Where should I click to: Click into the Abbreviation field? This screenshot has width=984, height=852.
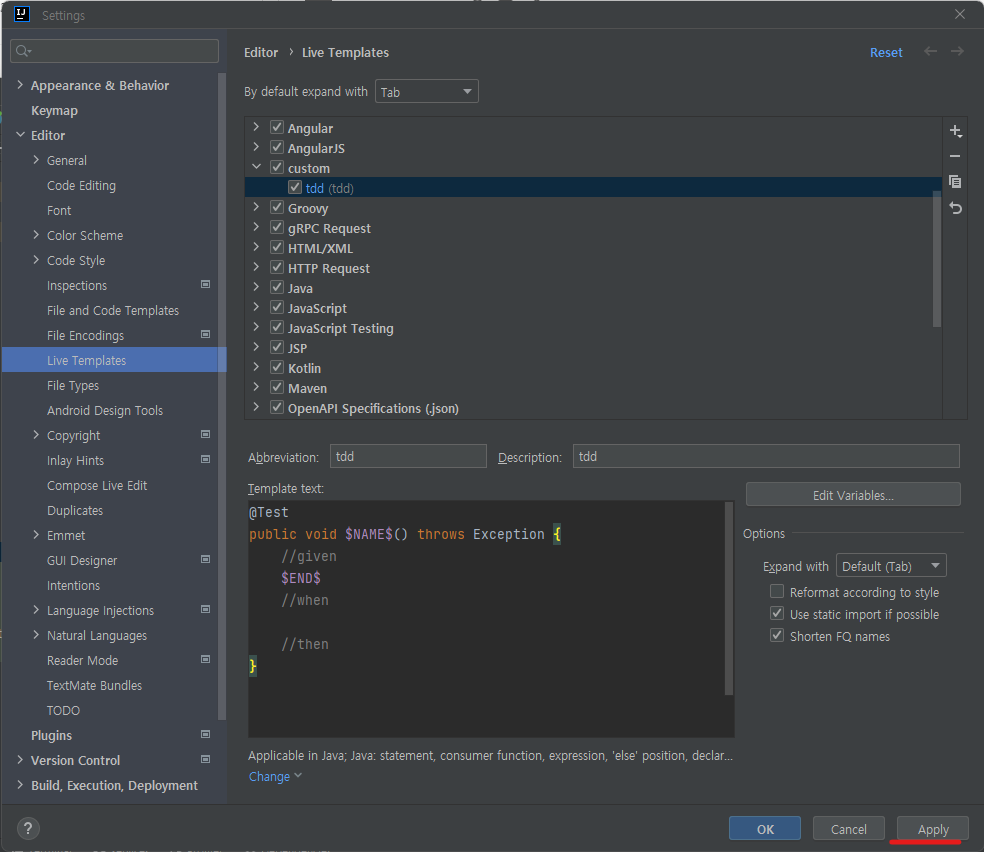pos(408,456)
